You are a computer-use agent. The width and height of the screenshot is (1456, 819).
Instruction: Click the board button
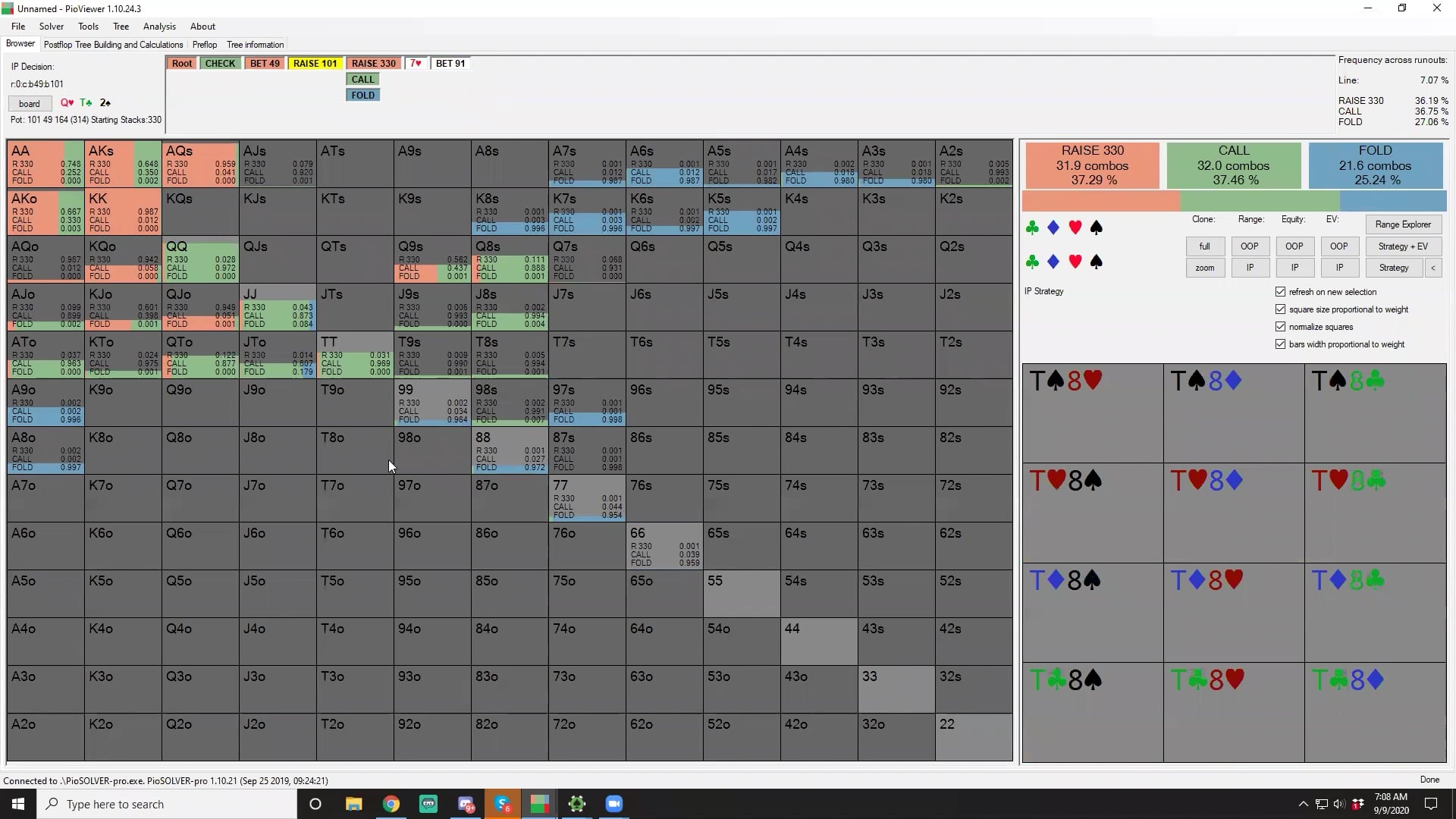[x=30, y=104]
